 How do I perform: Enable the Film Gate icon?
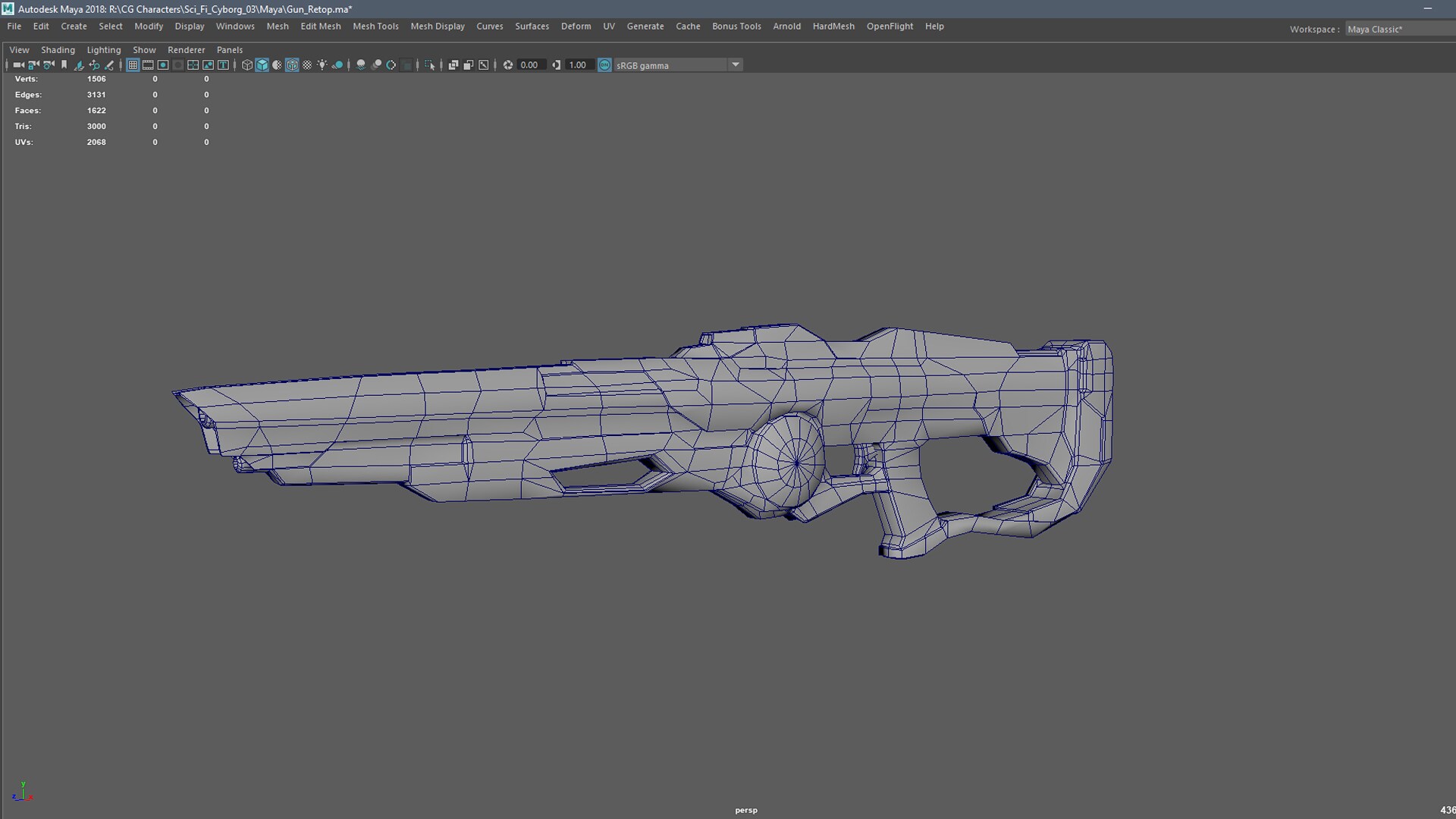(148, 65)
